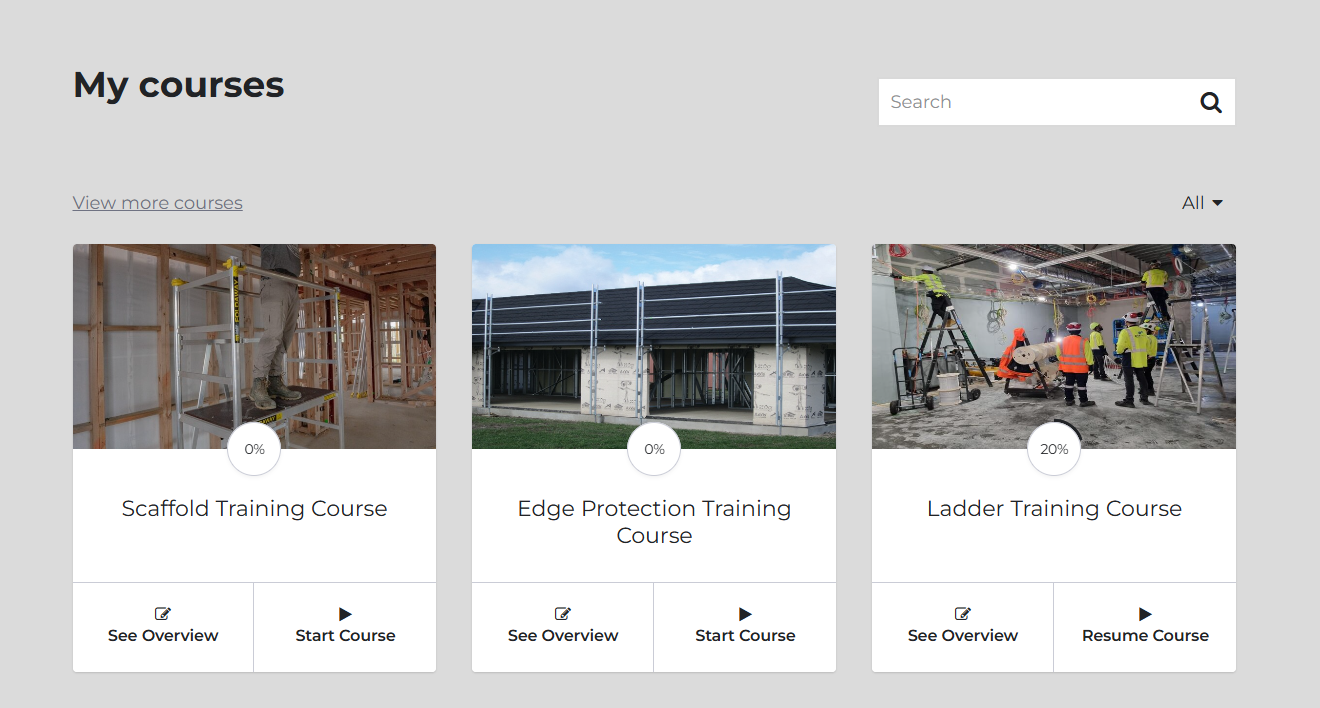Click the Scaffold course overview edit icon

163,614
